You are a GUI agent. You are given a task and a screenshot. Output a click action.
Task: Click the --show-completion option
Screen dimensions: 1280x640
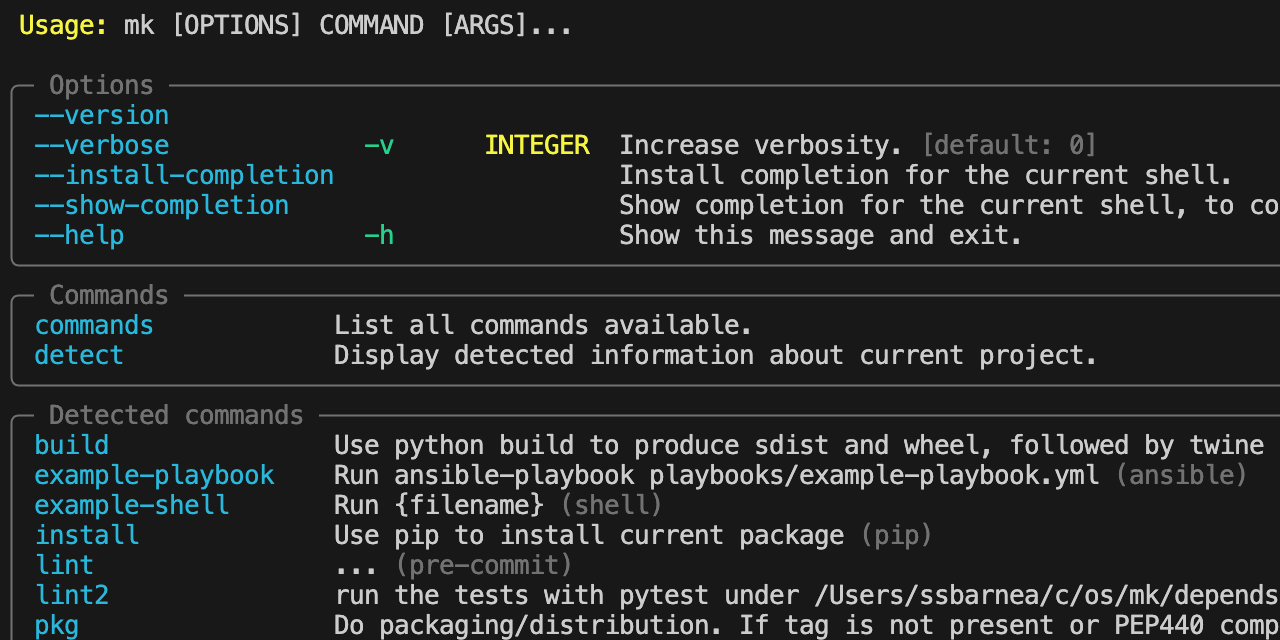[161, 206]
